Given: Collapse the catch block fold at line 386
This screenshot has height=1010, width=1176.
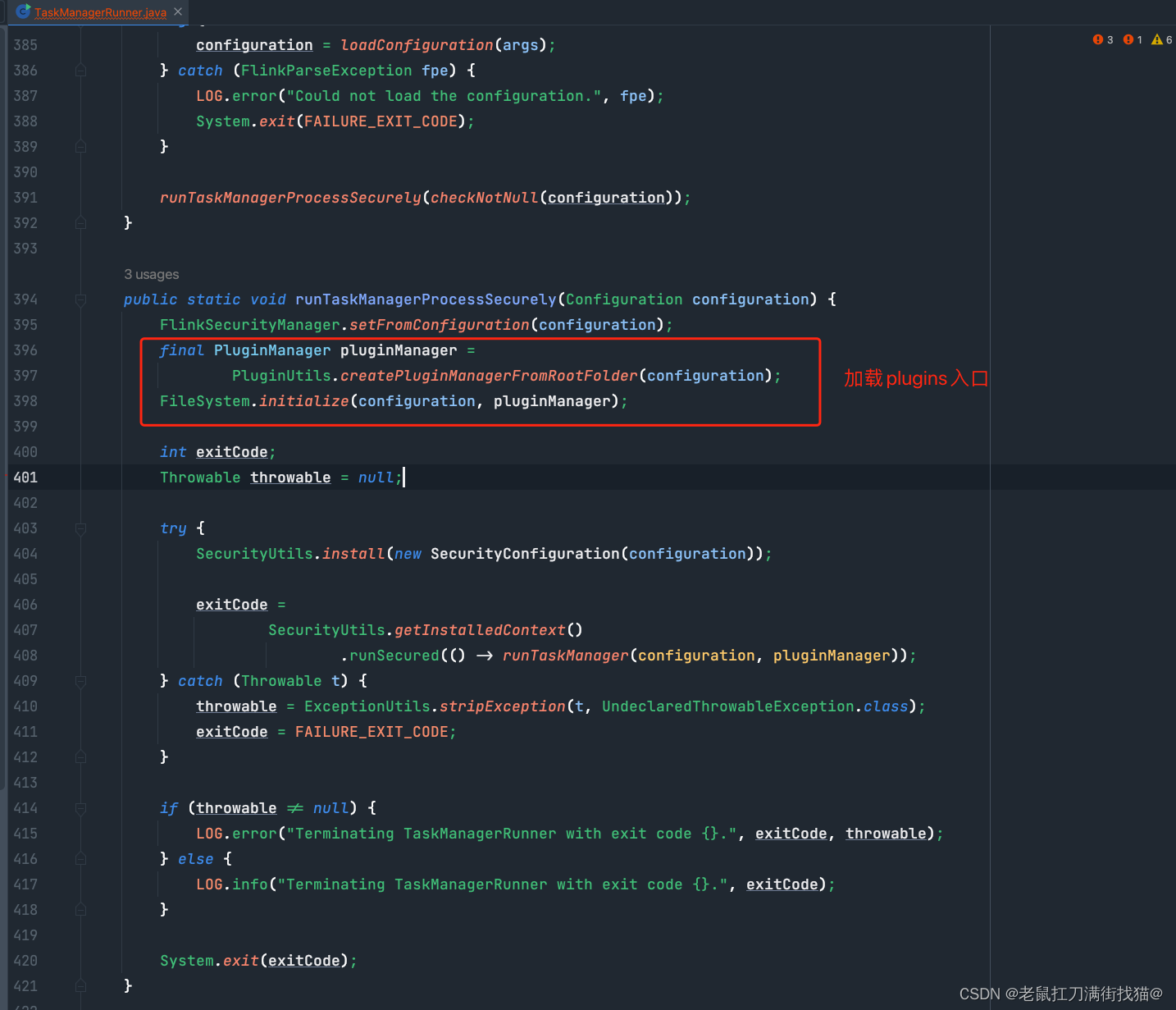Looking at the screenshot, I should pos(80,71).
